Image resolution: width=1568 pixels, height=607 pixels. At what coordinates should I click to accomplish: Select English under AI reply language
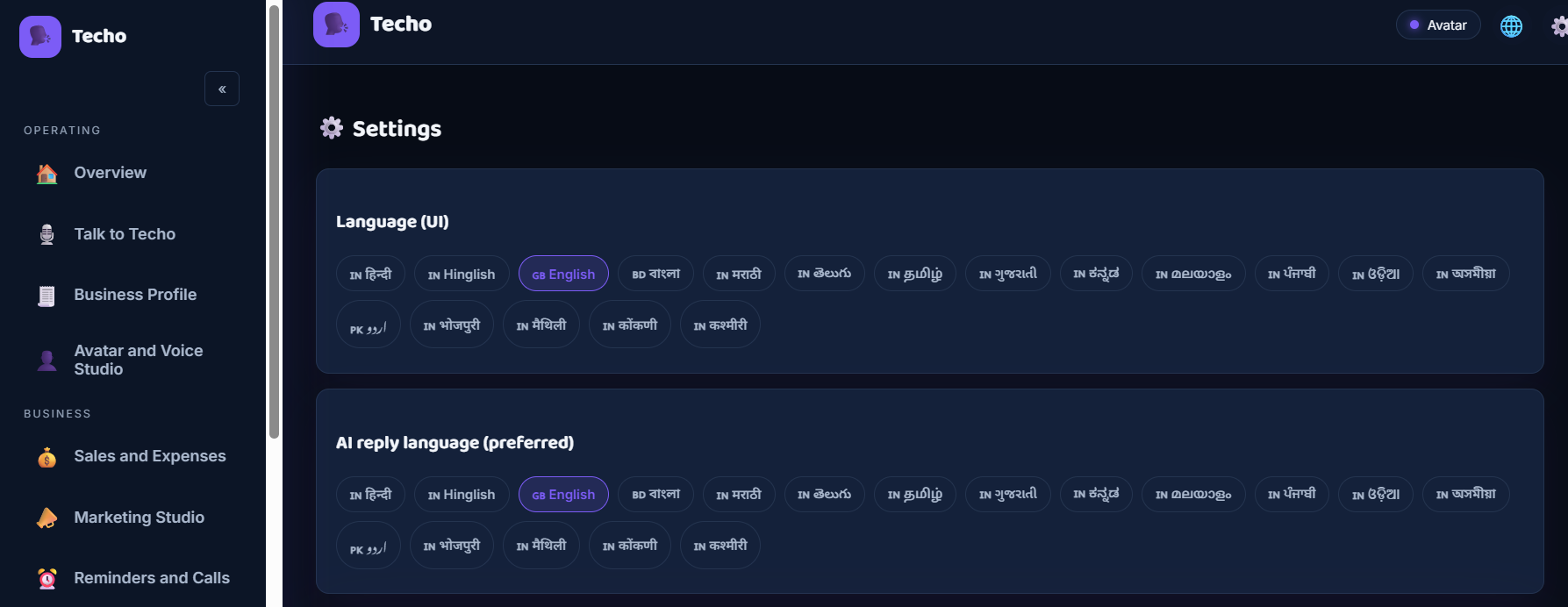563,495
